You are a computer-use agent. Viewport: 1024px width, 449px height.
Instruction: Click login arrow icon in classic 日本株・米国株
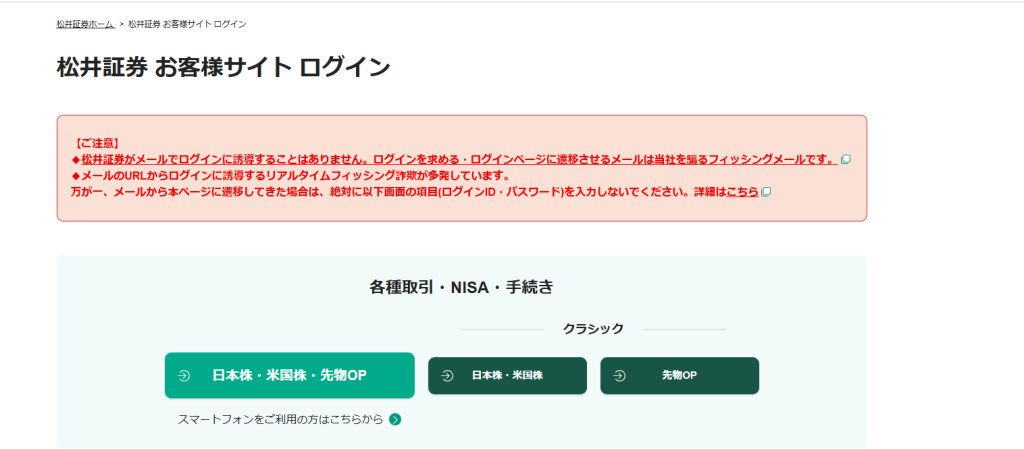click(x=445, y=376)
